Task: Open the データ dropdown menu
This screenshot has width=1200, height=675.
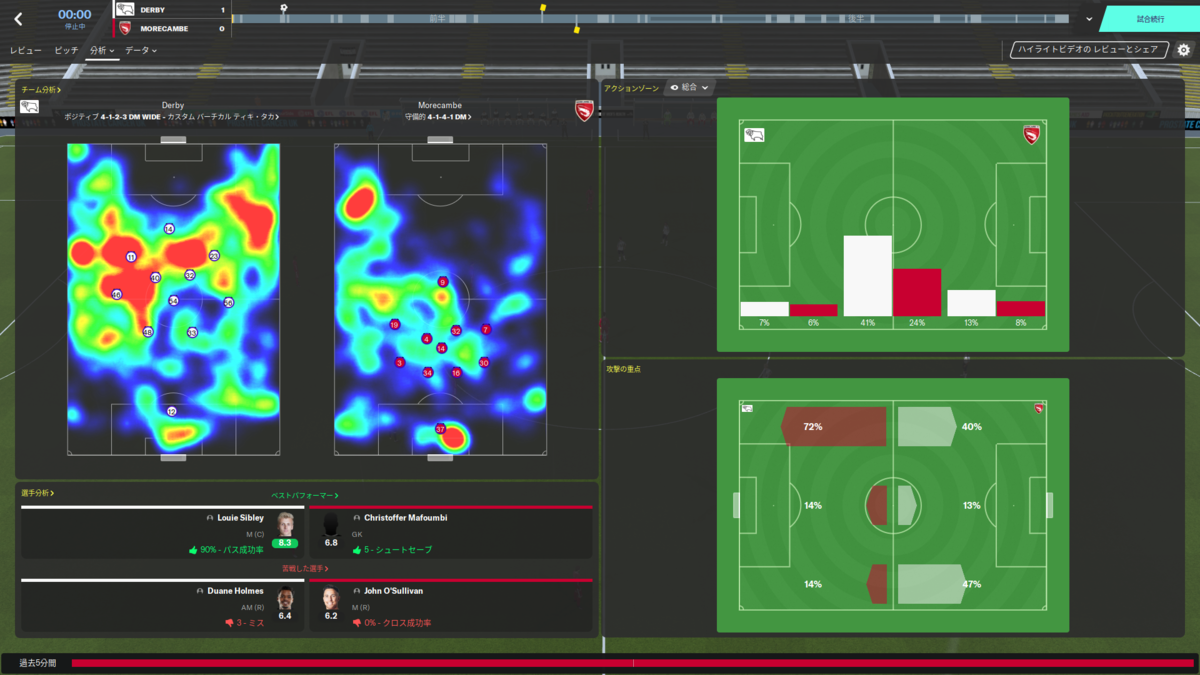Action: pyautogui.click(x=141, y=50)
